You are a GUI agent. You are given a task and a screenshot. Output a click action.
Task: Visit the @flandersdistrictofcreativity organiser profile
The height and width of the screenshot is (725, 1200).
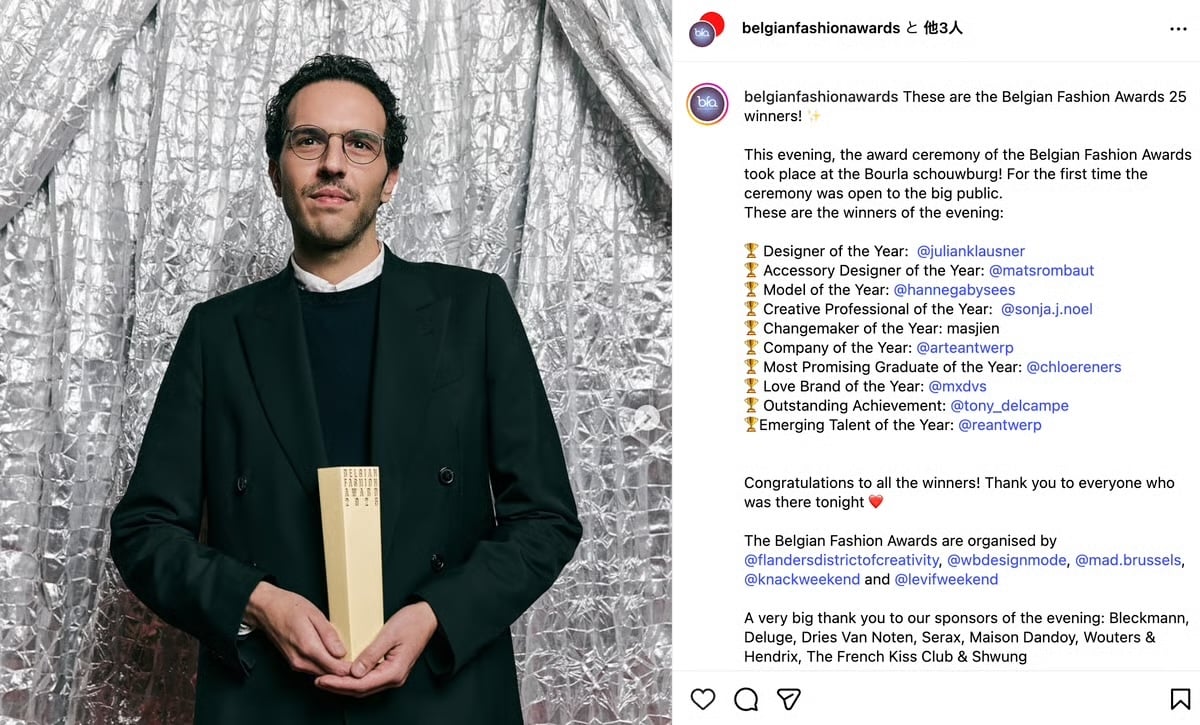842,560
